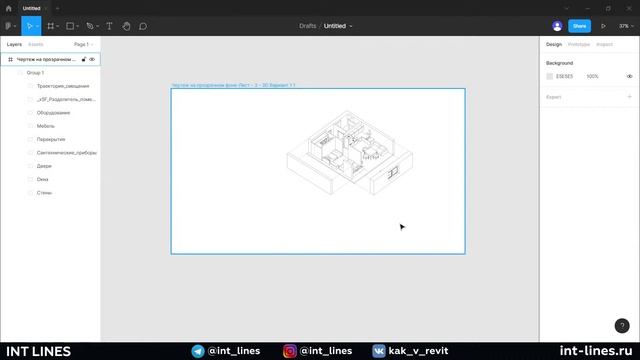Viewport: 640px width, 360px height.
Task: Open the Shape tools dropdown arrow
Action: pyautogui.click(x=77, y=27)
